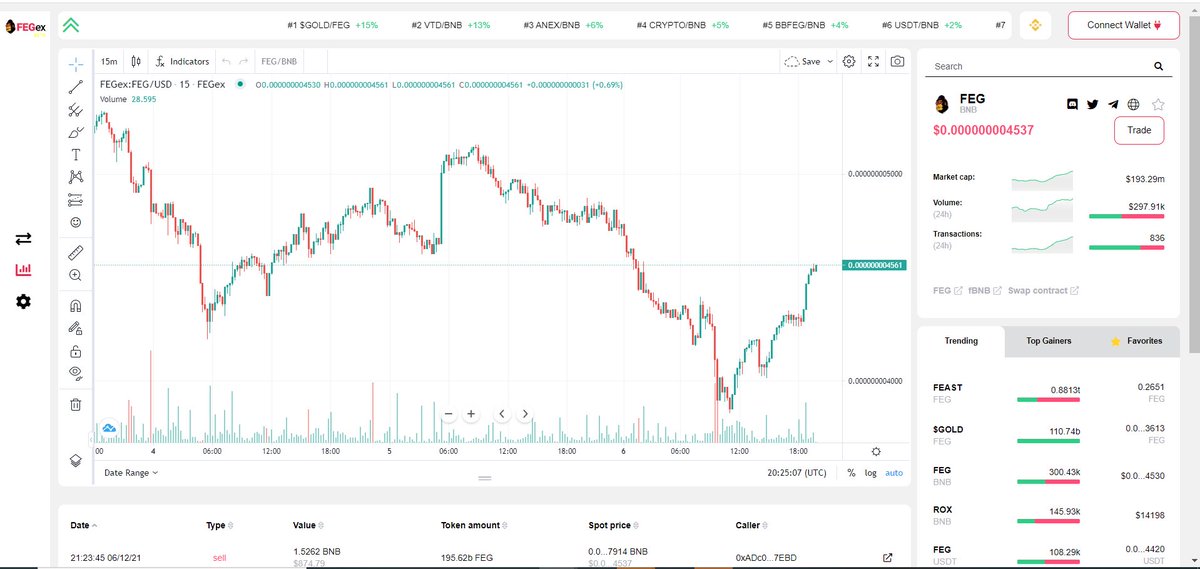Zoom out the chart with minus button
The image size is (1200, 569).
pos(448,413)
